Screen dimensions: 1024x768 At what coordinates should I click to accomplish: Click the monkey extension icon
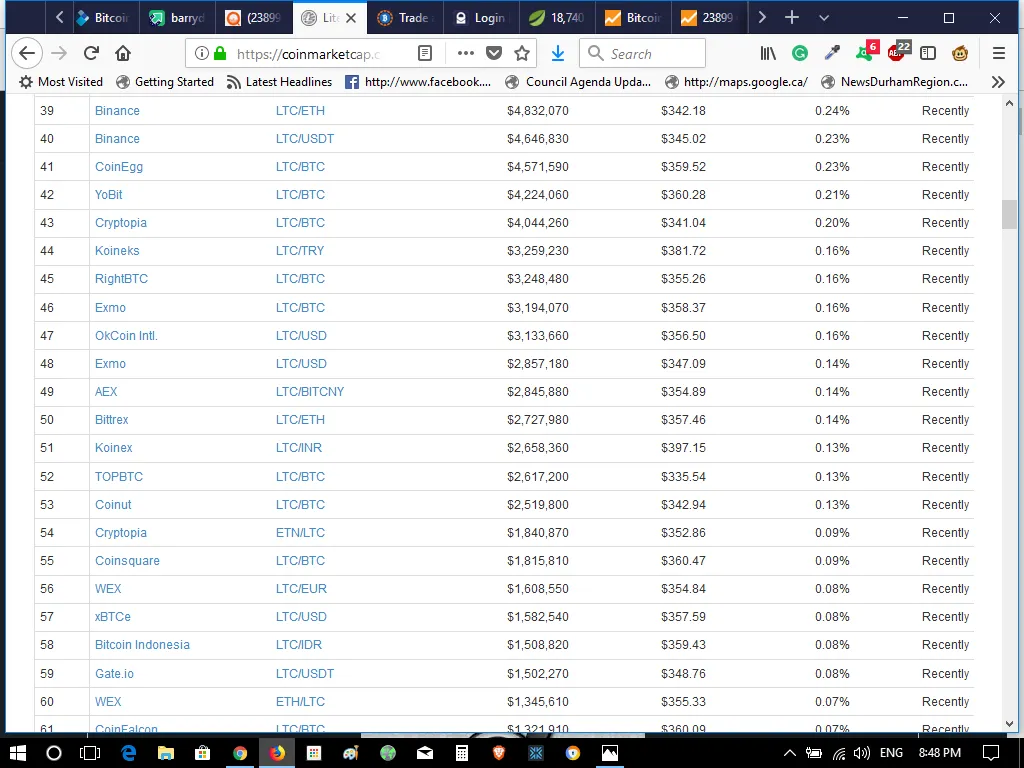pos(959,53)
